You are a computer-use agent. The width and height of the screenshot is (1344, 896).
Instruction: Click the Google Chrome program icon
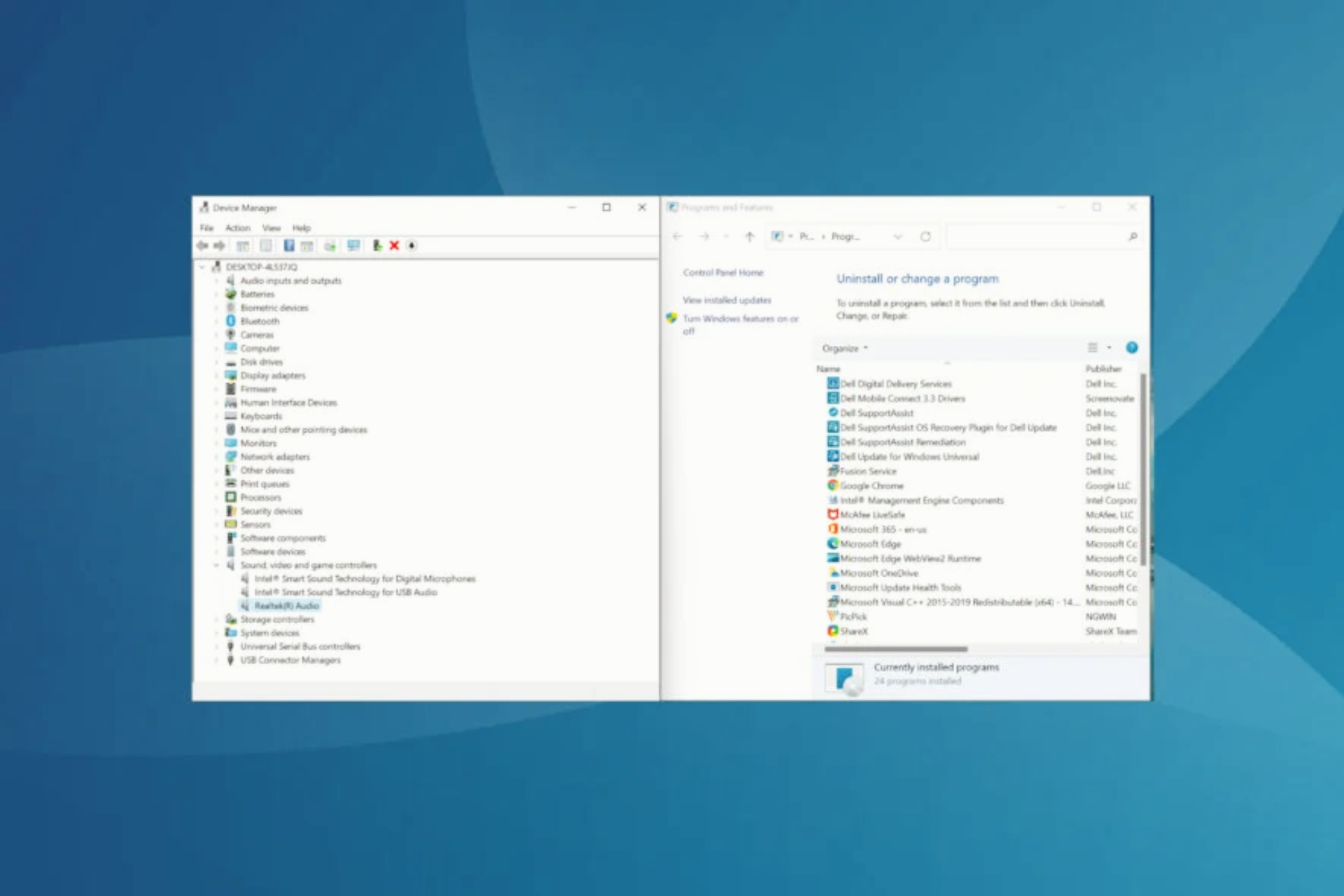click(833, 485)
